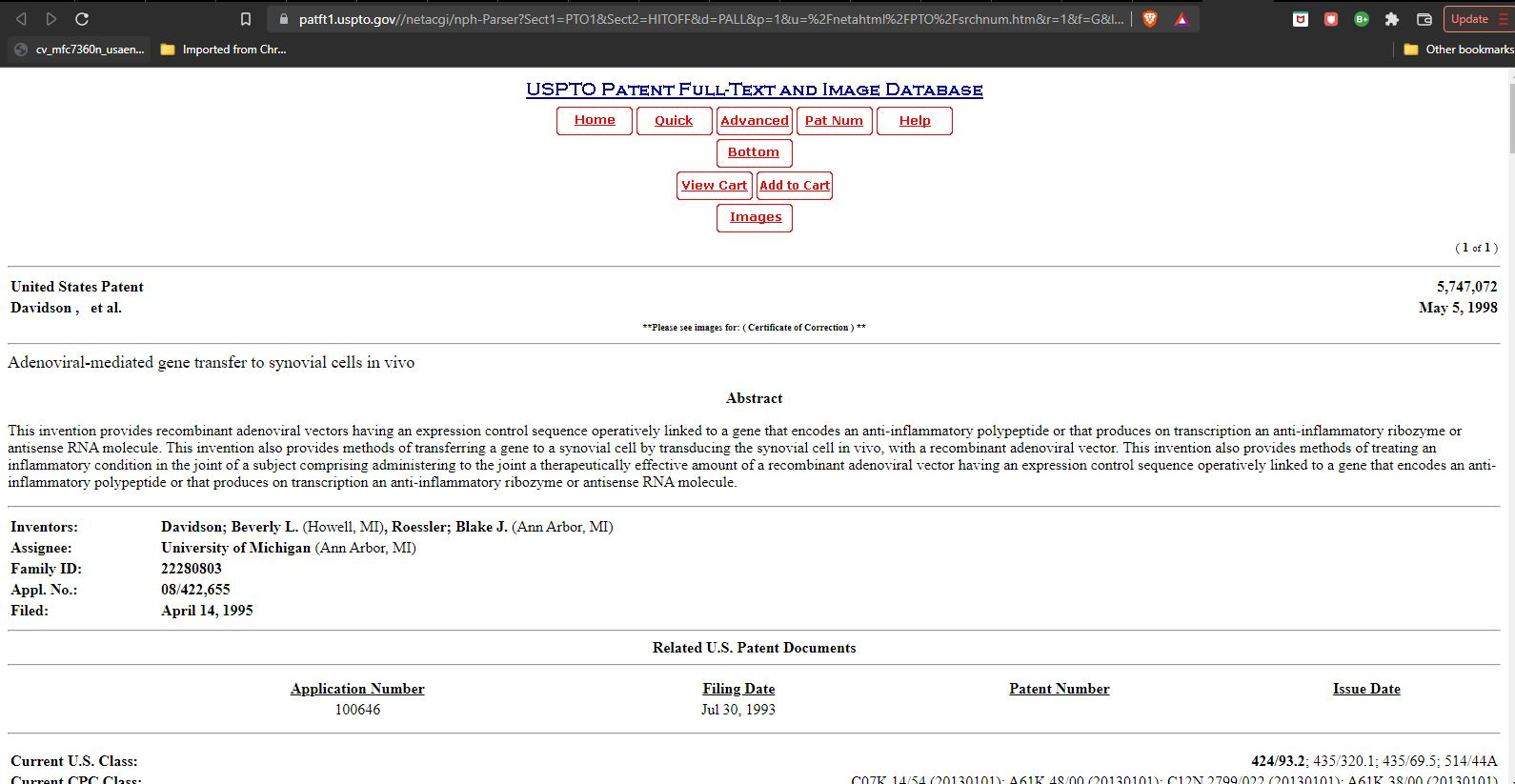The height and width of the screenshot is (784, 1515).
Task: Click filing date Jul 30, 1993
Action: [x=738, y=710]
